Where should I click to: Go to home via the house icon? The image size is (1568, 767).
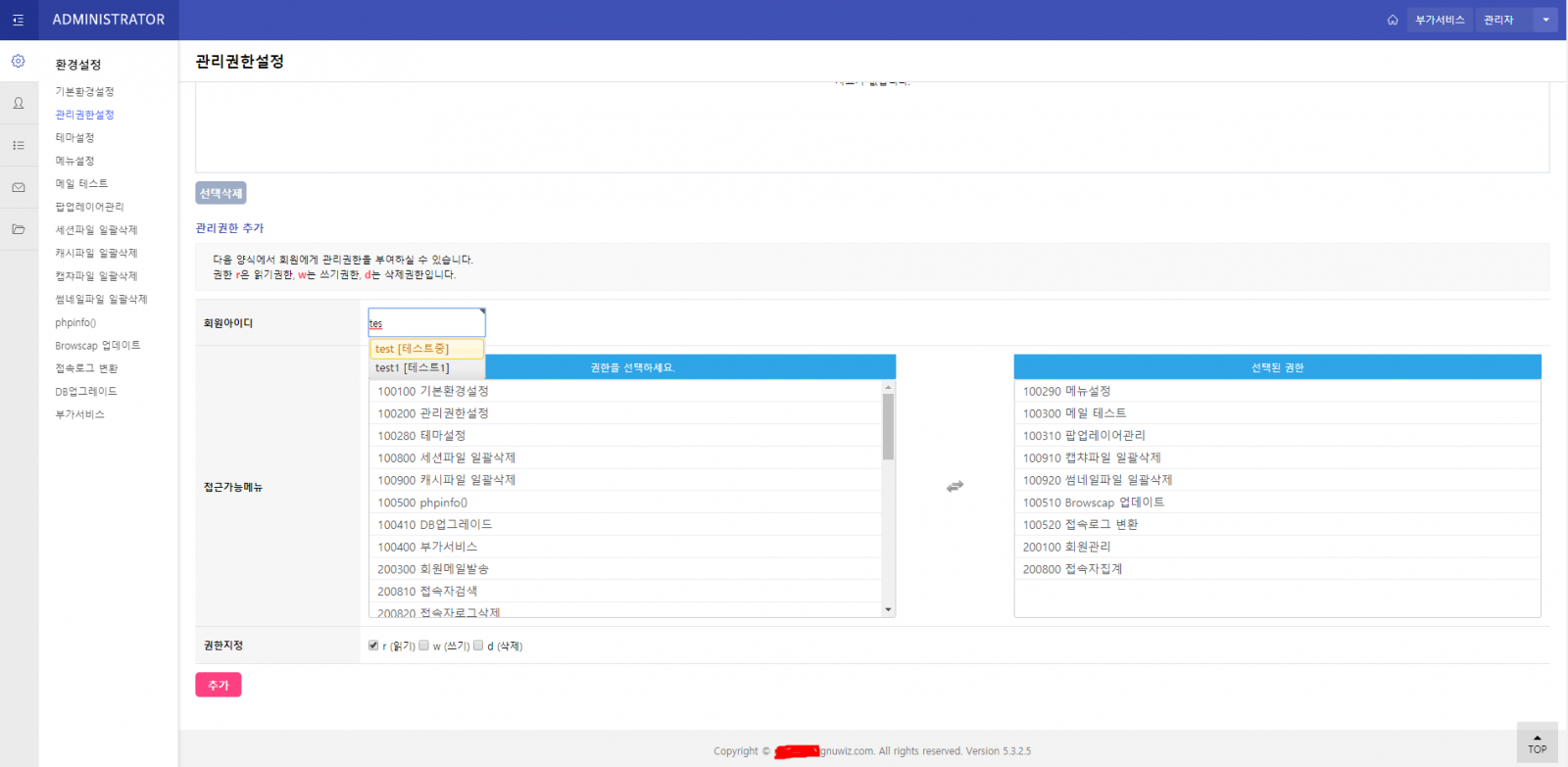(x=1393, y=20)
